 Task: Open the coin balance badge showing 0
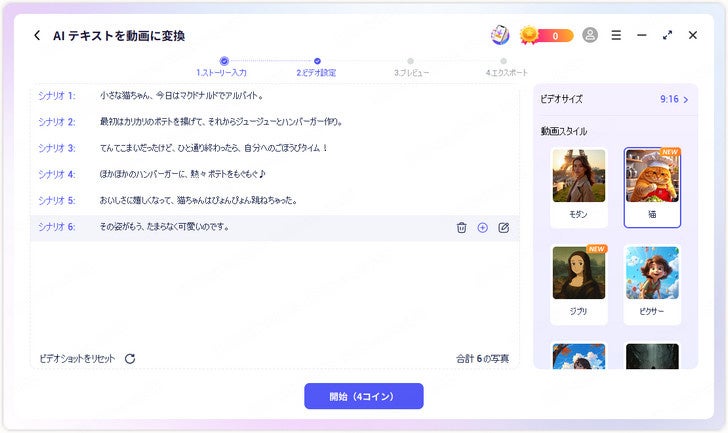pyautogui.click(x=546, y=35)
